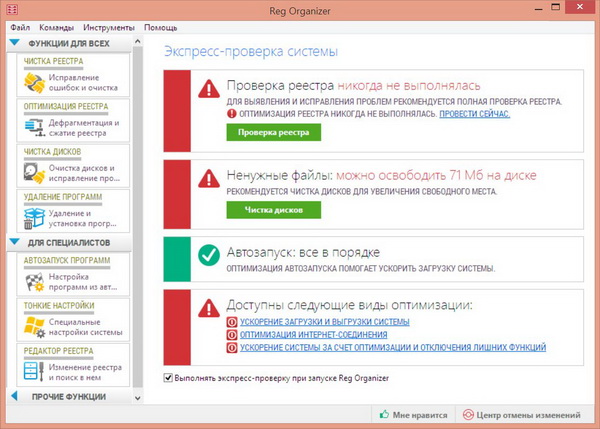
Task: Click the Центр отмены изменений label
Action: point(528,415)
